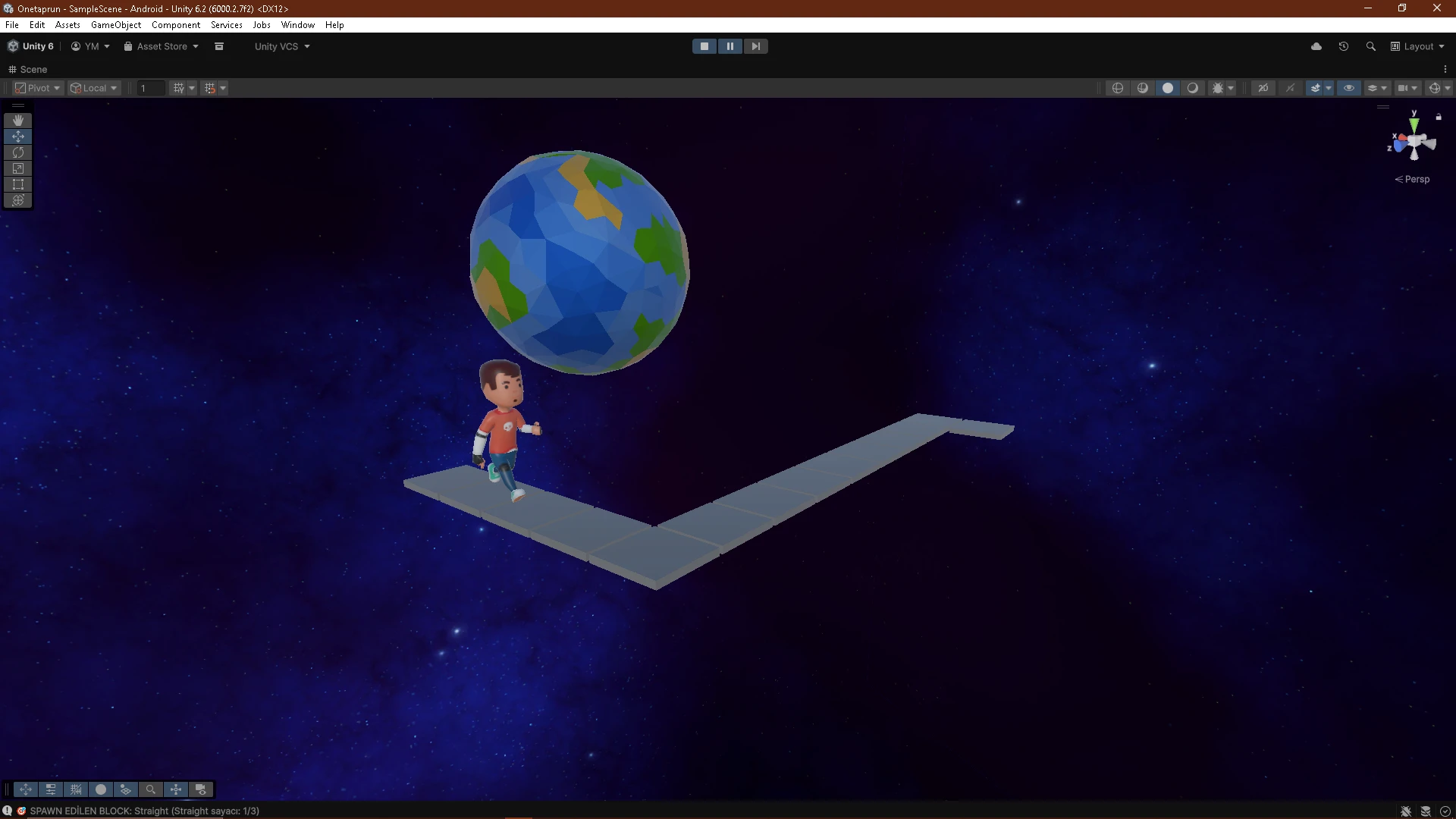Click the Asset Store button
The height and width of the screenshot is (819, 1456).
[x=161, y=46]
